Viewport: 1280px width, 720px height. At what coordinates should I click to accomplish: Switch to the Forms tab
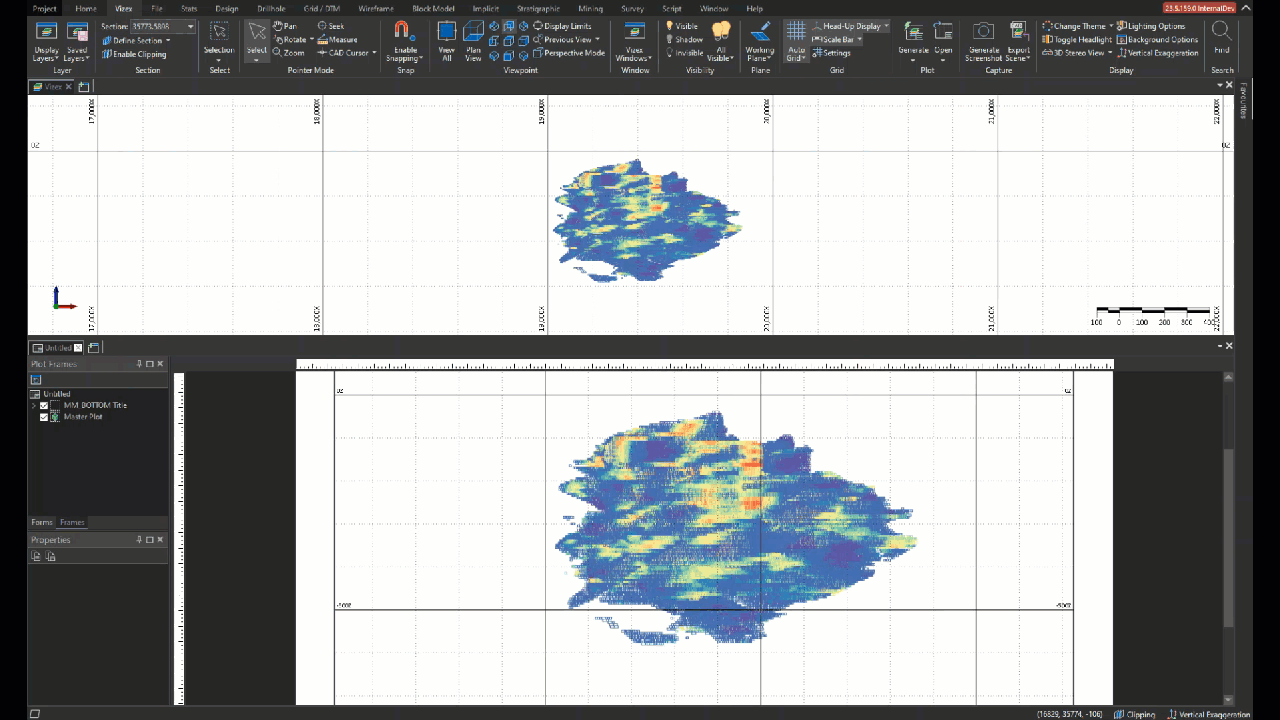click(41, 521)
